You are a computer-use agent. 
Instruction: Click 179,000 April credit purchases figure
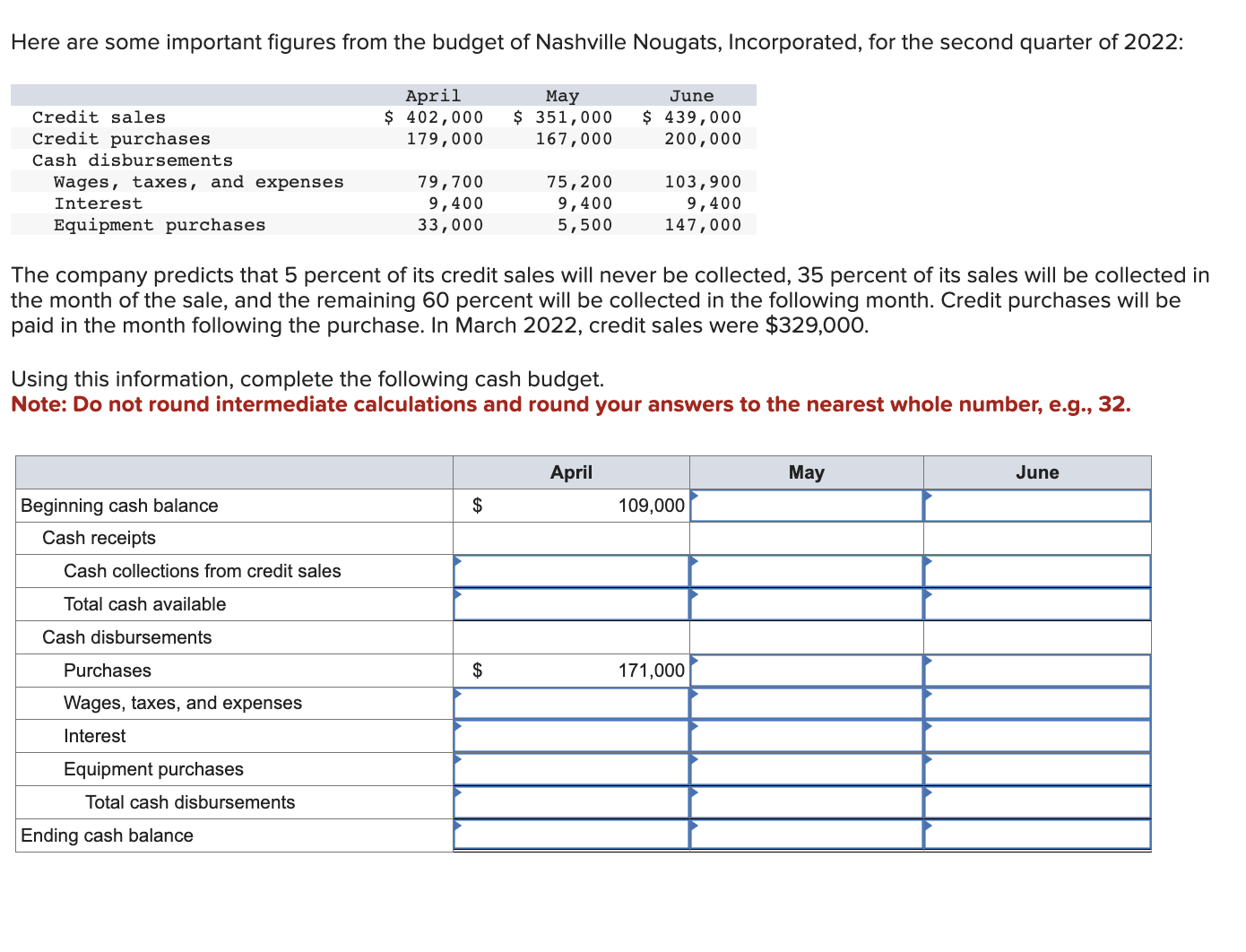pyautogui.click(x=445, y=139)
